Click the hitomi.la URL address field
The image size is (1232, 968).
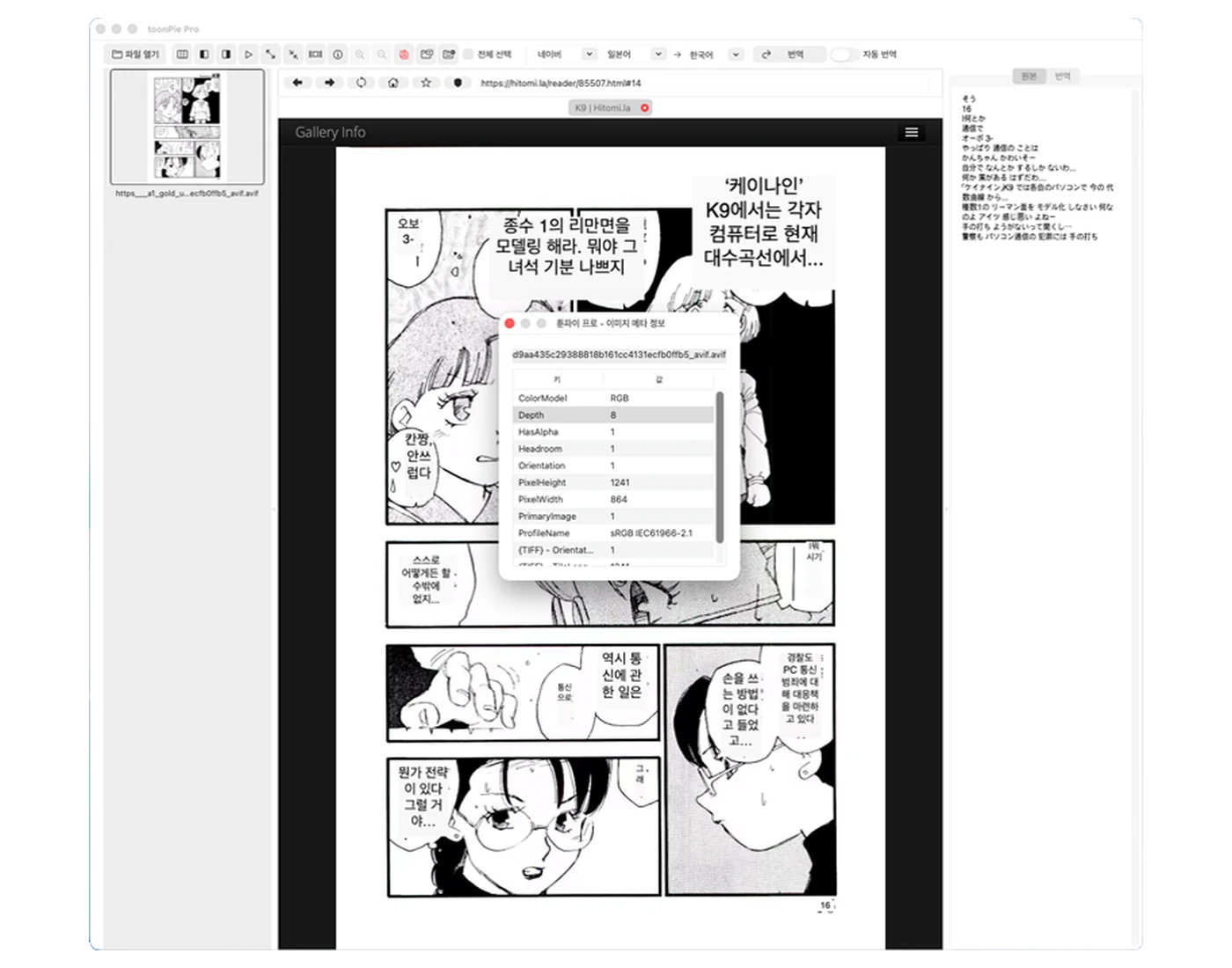[x=702, y=83]
